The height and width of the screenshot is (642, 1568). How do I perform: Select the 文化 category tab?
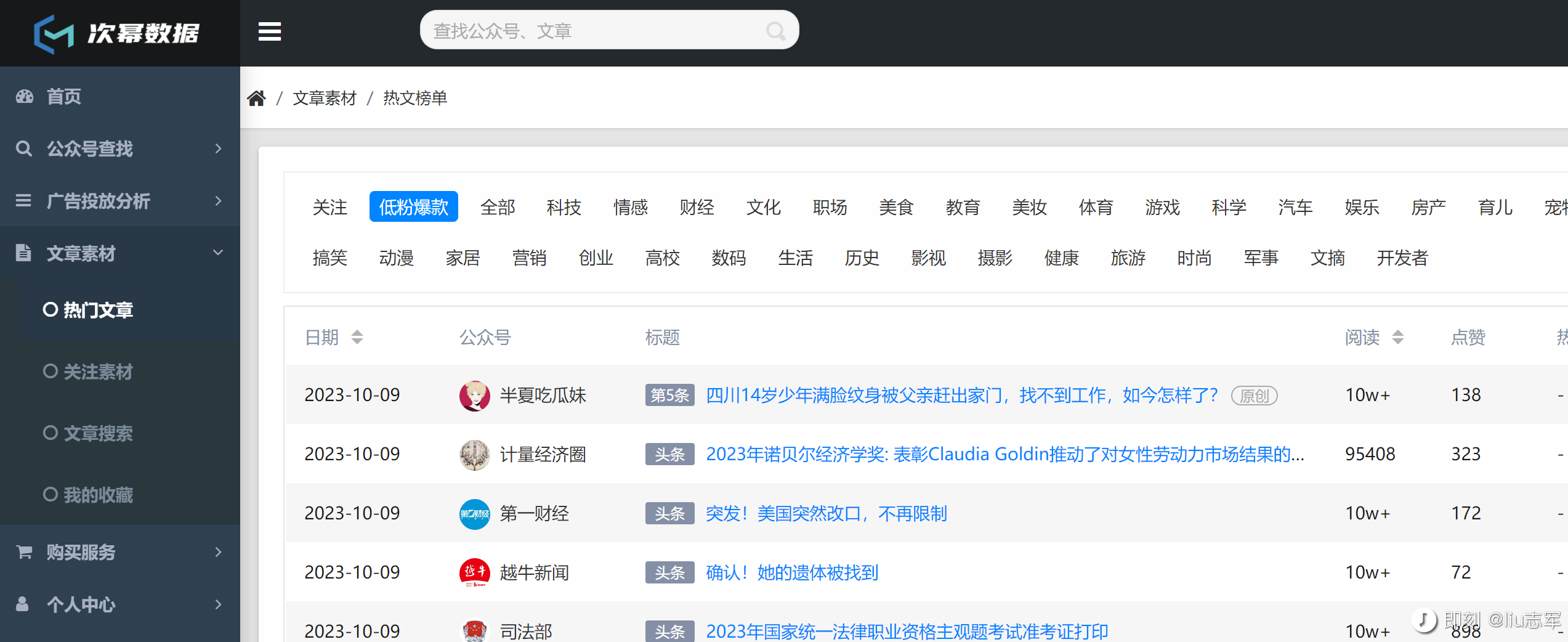tap(764, 207)
